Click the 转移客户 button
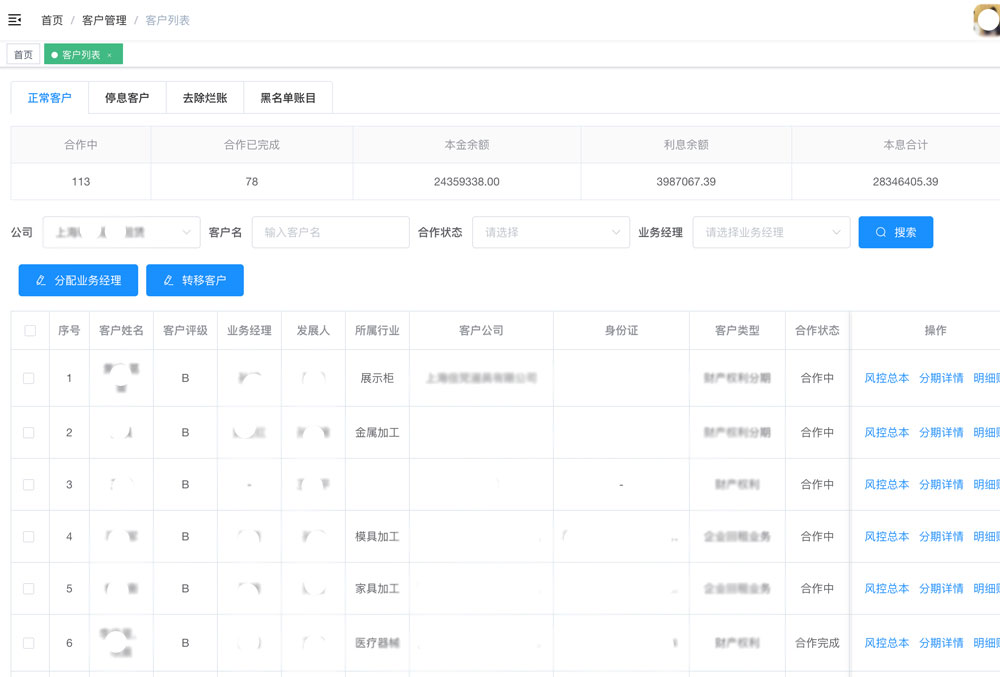This screenshot has width=1000, height=677. [195, 280]
